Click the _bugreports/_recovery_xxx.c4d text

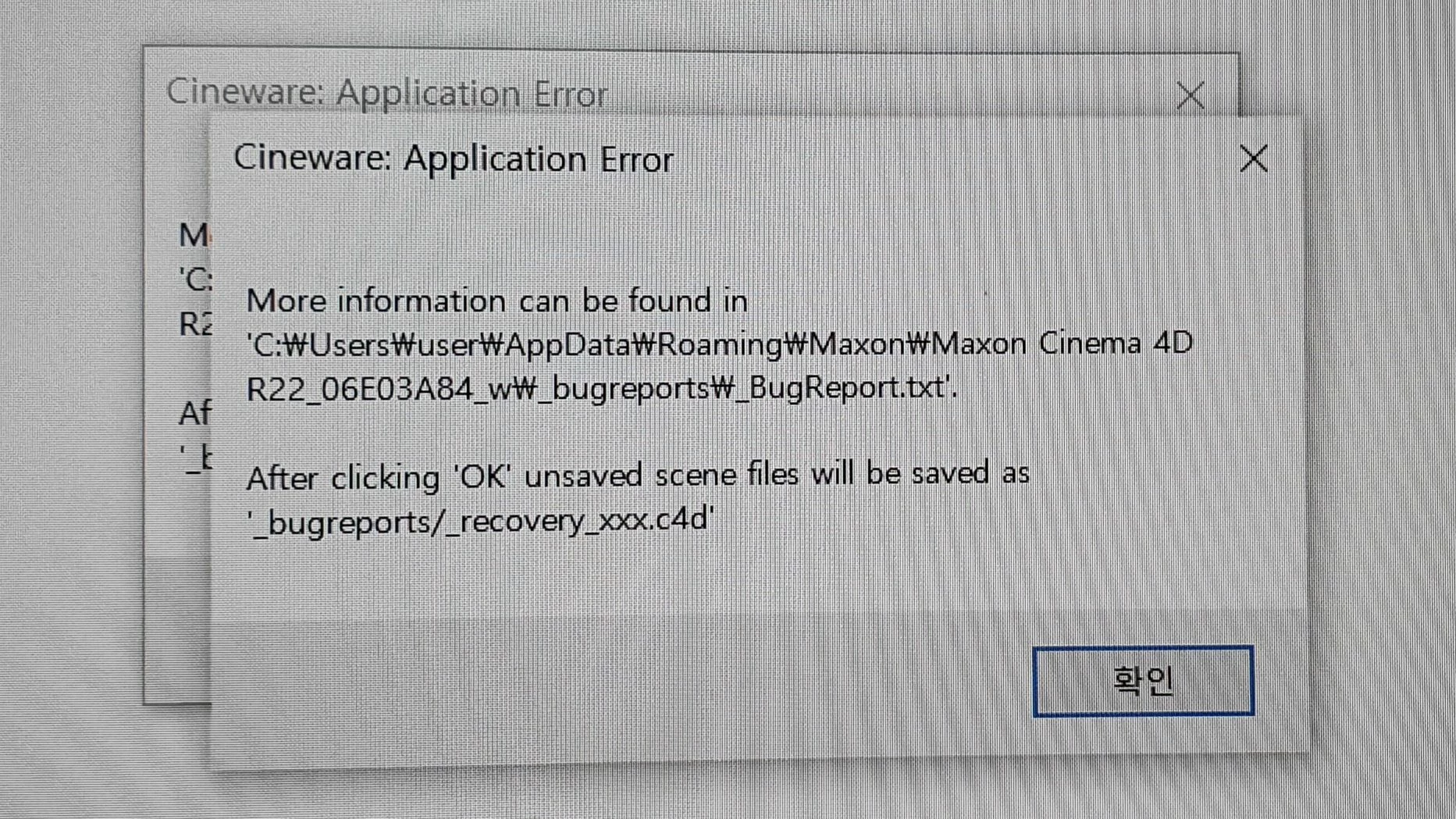(x=480, y=520)
